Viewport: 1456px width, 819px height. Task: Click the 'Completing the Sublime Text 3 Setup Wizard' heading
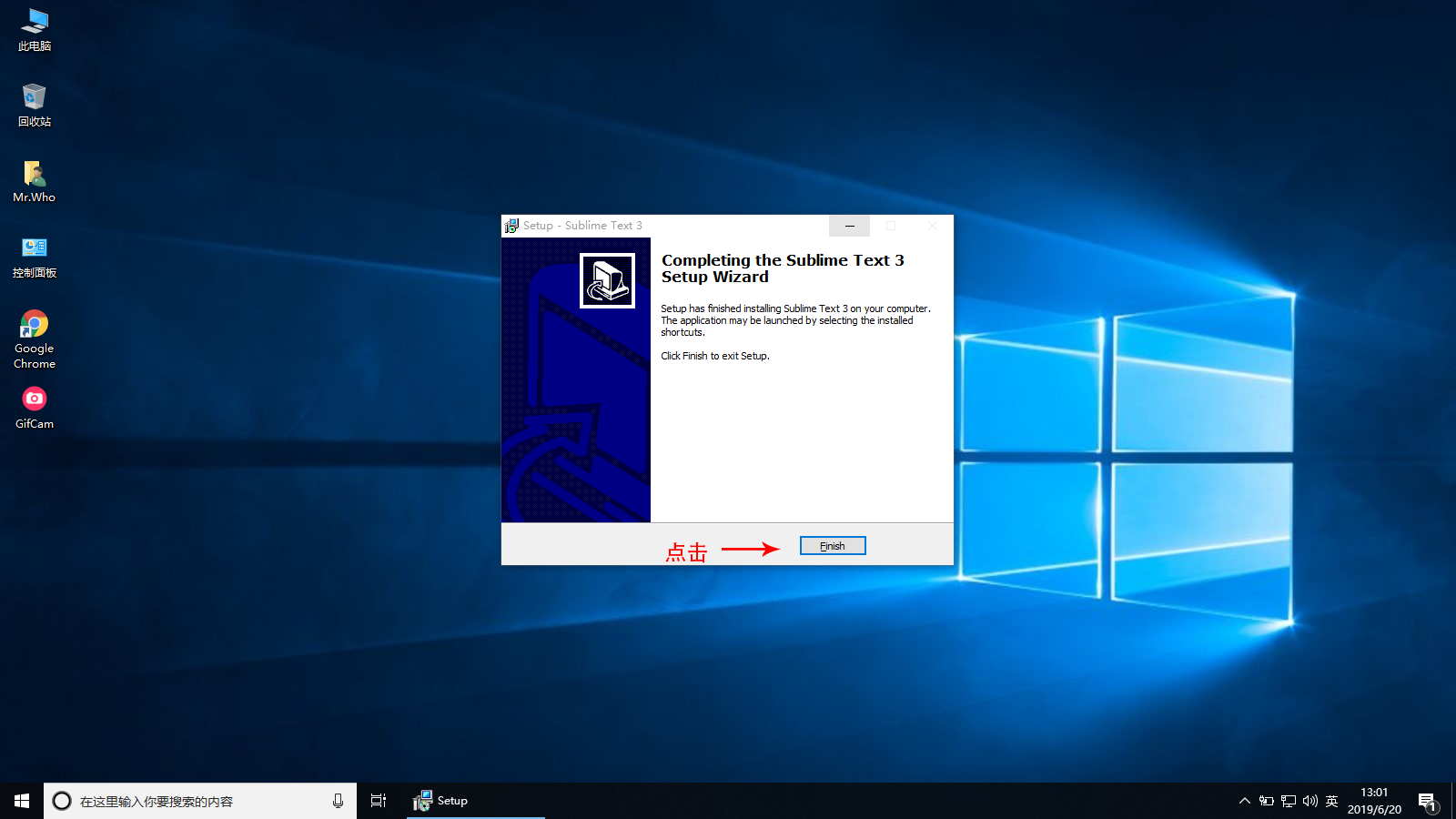click(783, 268)
